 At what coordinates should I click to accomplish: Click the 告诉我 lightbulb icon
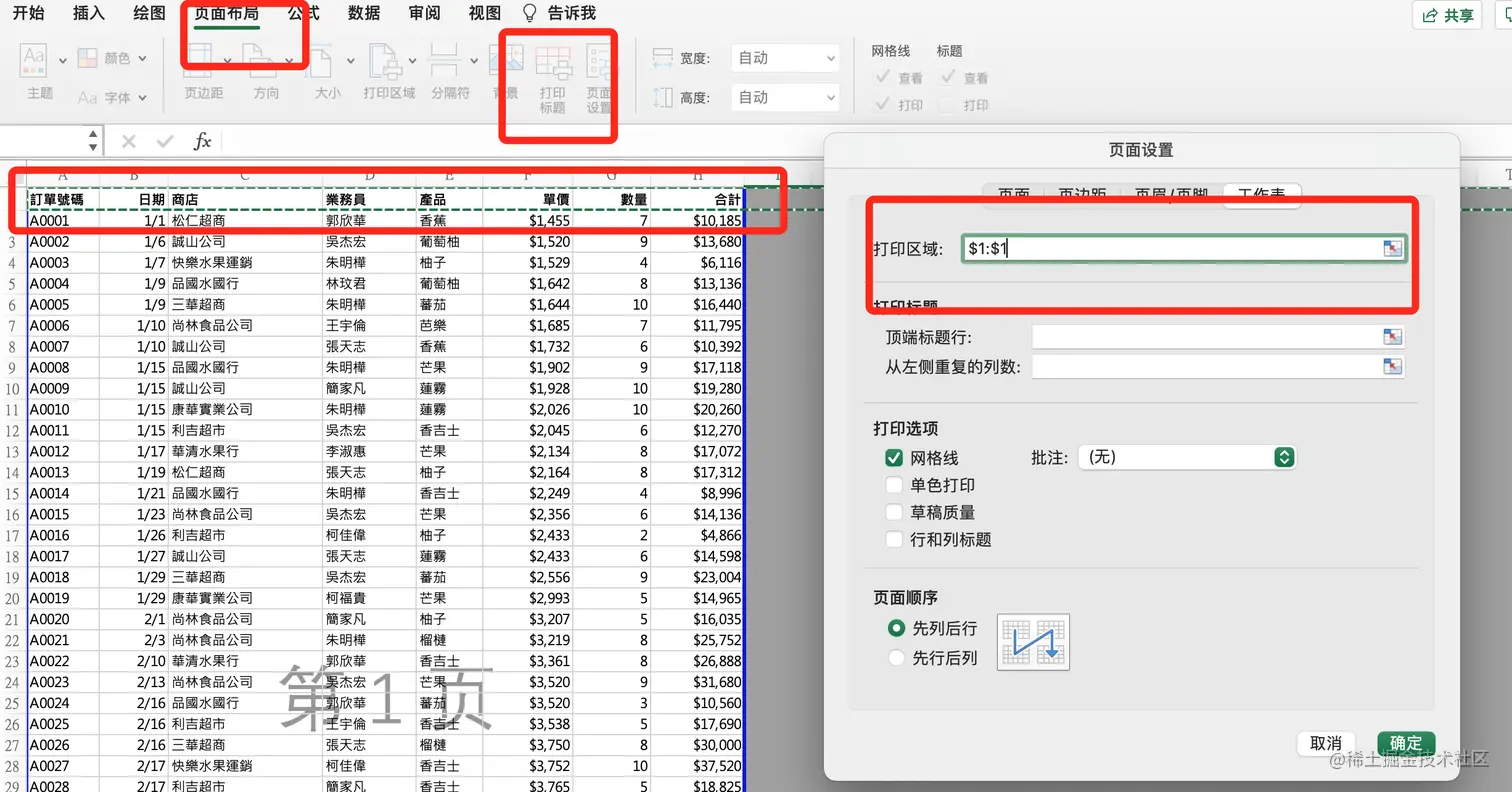click(530, 13)
